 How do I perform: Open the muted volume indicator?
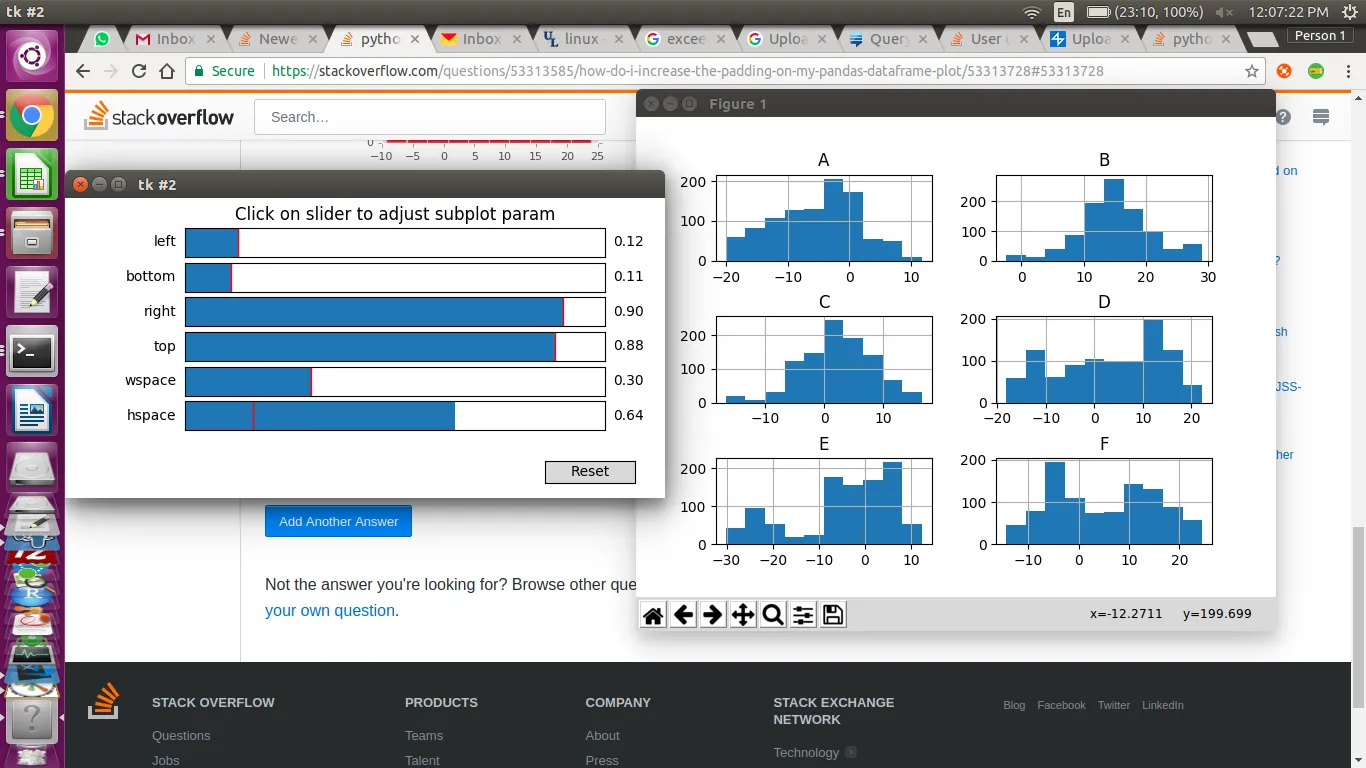click(x=1224, y=12)
